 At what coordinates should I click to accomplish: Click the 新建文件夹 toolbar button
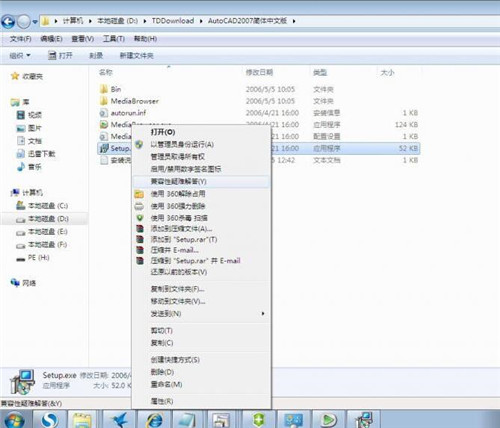(136, 55)
